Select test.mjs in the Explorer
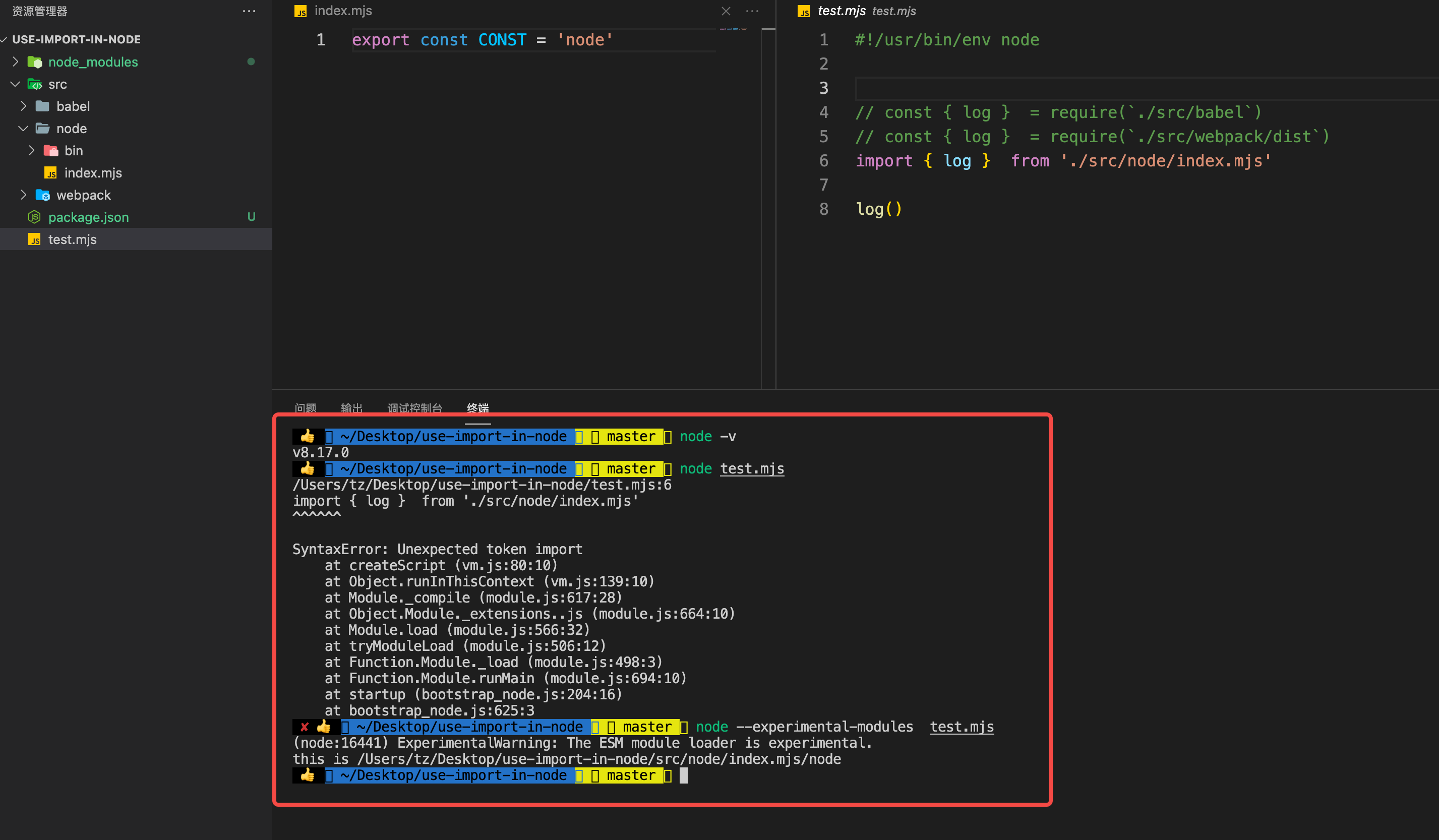Image resolution: width=1439 pixels, height=840 pixels. (x=72, y=239)
